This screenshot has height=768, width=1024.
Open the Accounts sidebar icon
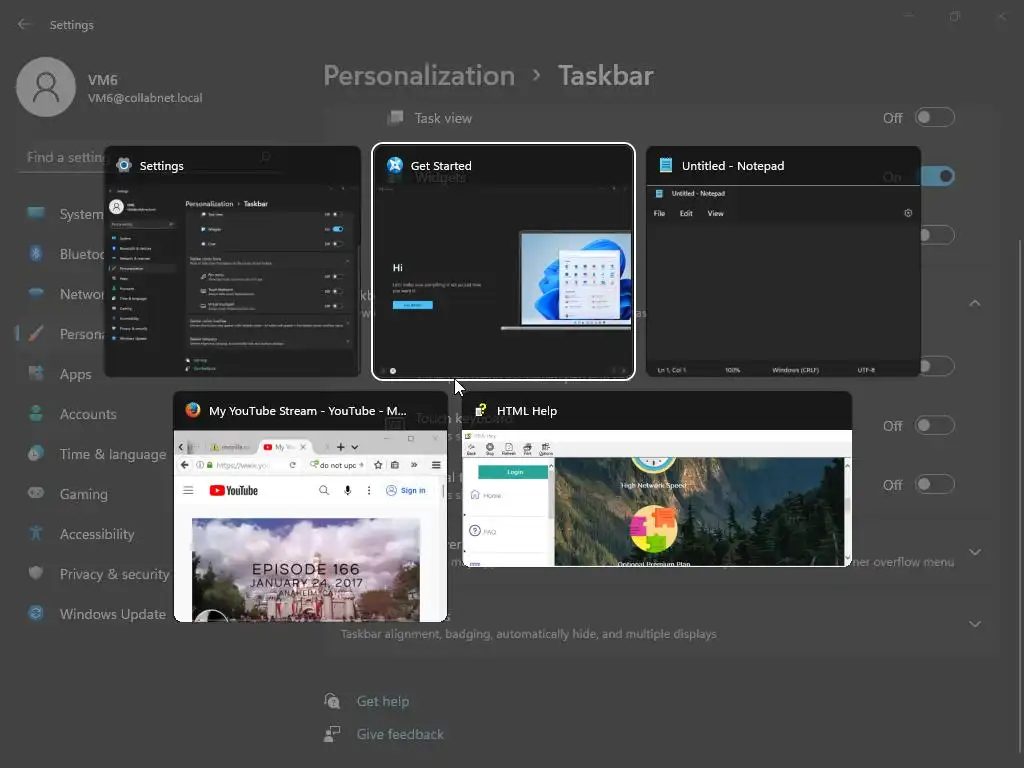(x=36, y=413)
